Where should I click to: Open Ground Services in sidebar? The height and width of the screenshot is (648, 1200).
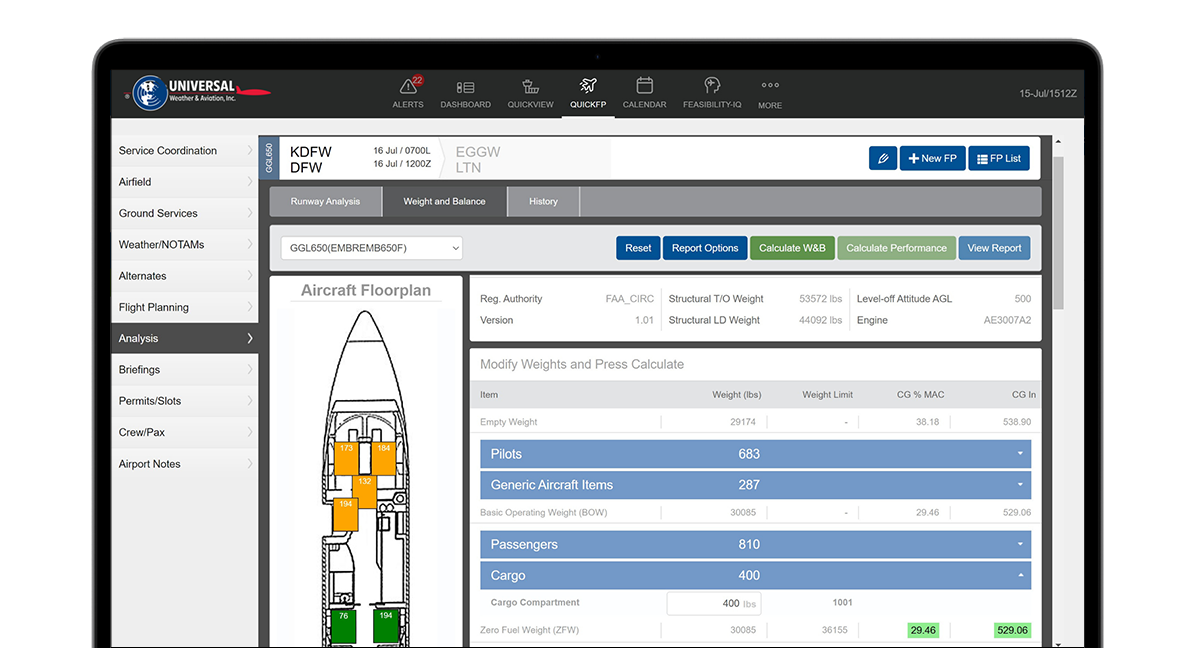(185, 213)
